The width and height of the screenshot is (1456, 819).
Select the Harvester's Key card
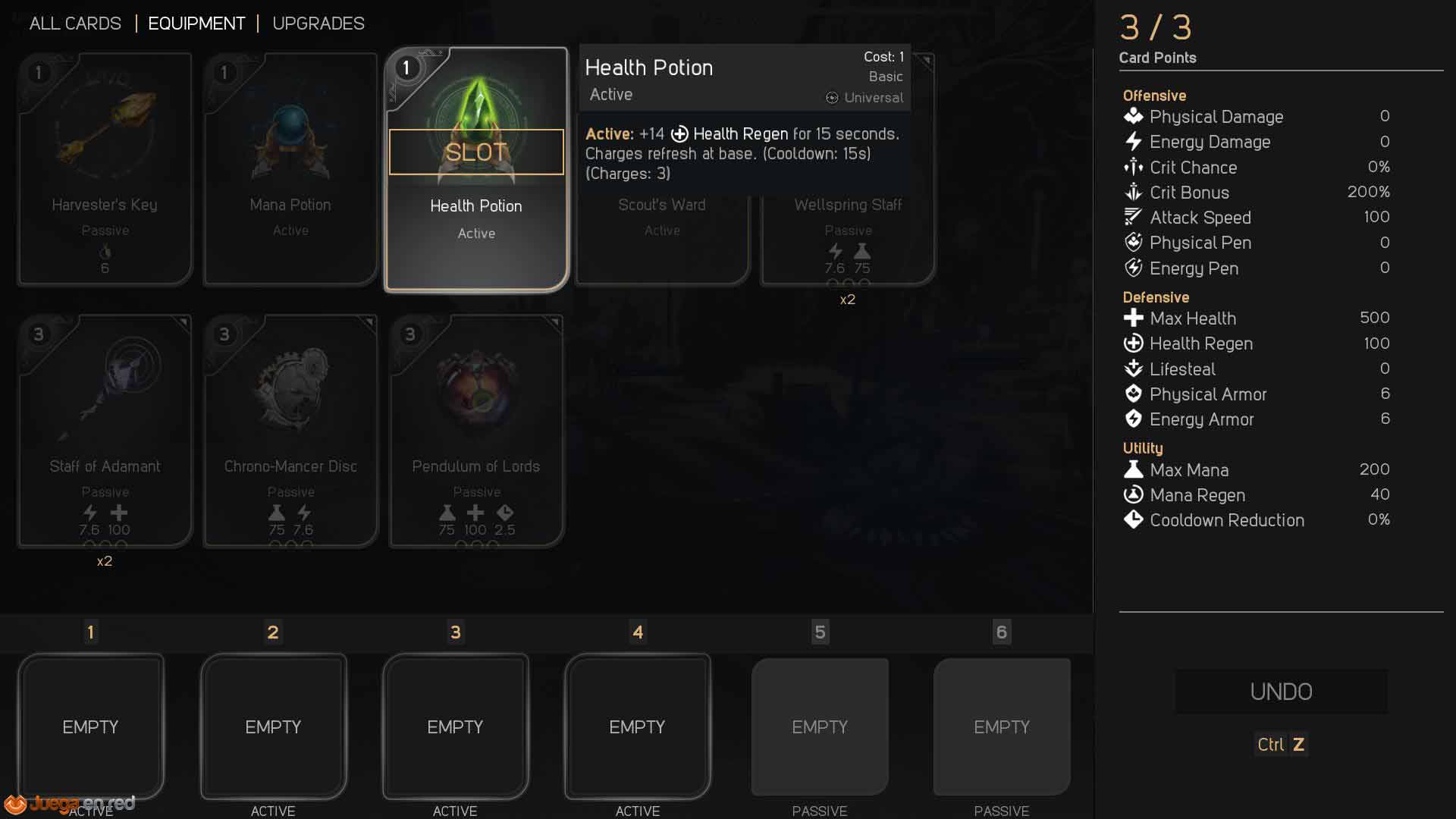click(x=105, y=169)
